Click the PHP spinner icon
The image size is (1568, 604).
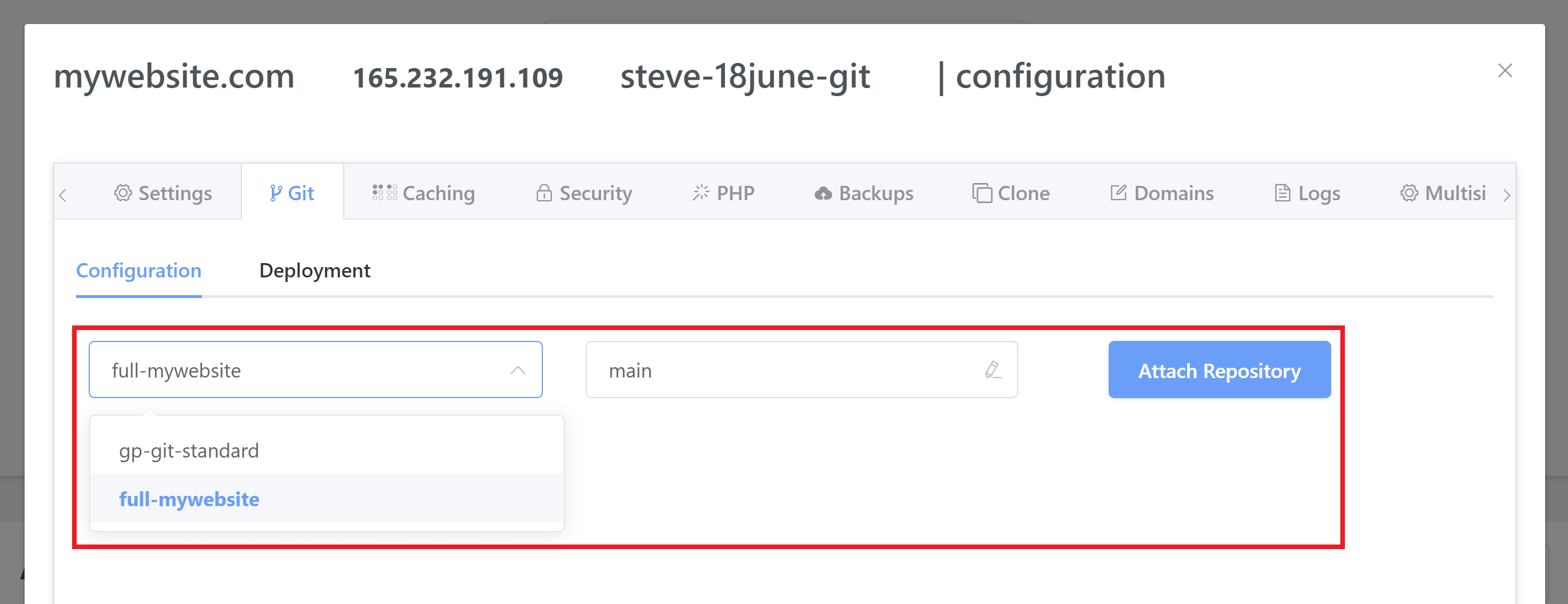pyautogui.click(x=701, y=193)
